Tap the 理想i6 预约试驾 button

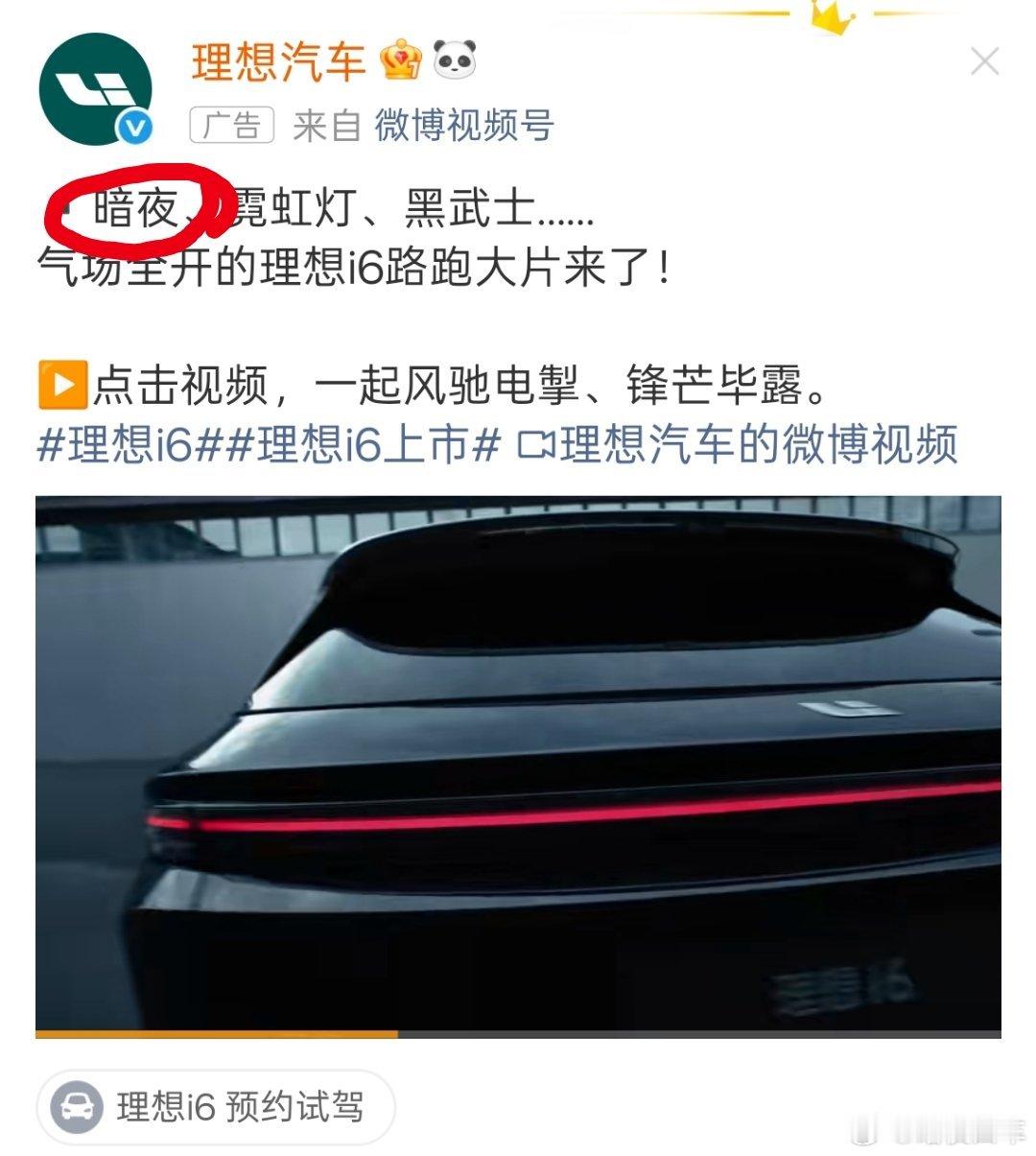pyautogui.click(x=216, y=1107)
